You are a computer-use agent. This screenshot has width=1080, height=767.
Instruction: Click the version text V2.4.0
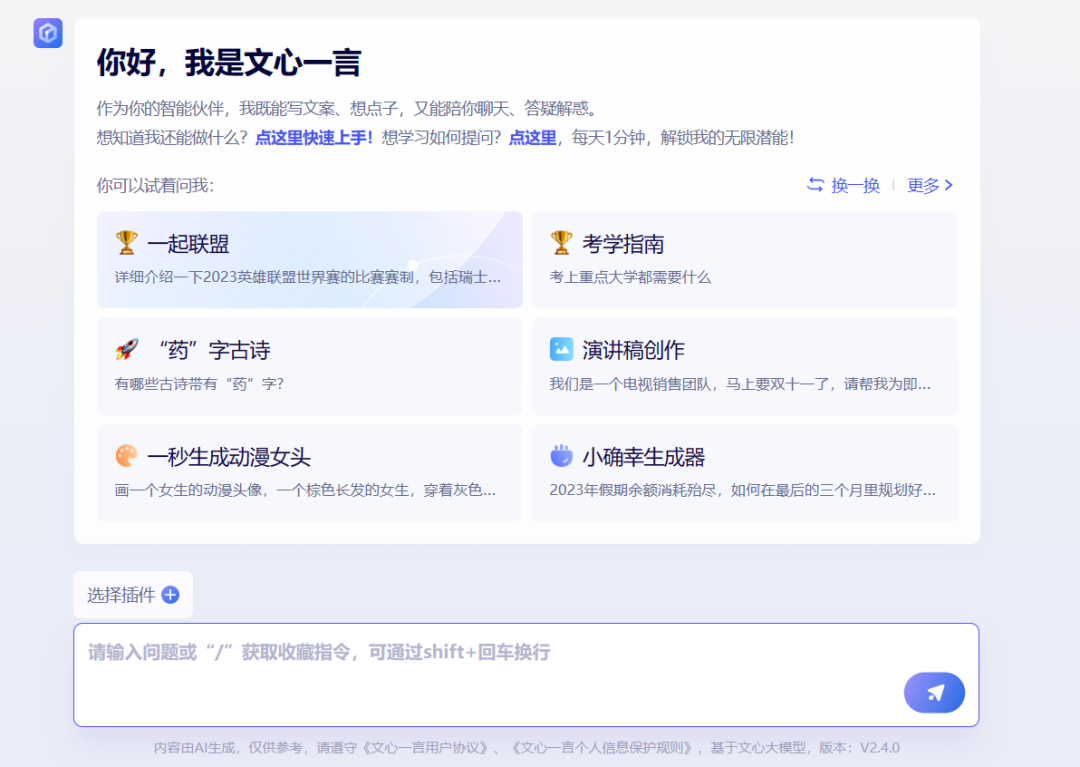click(880, 748)
